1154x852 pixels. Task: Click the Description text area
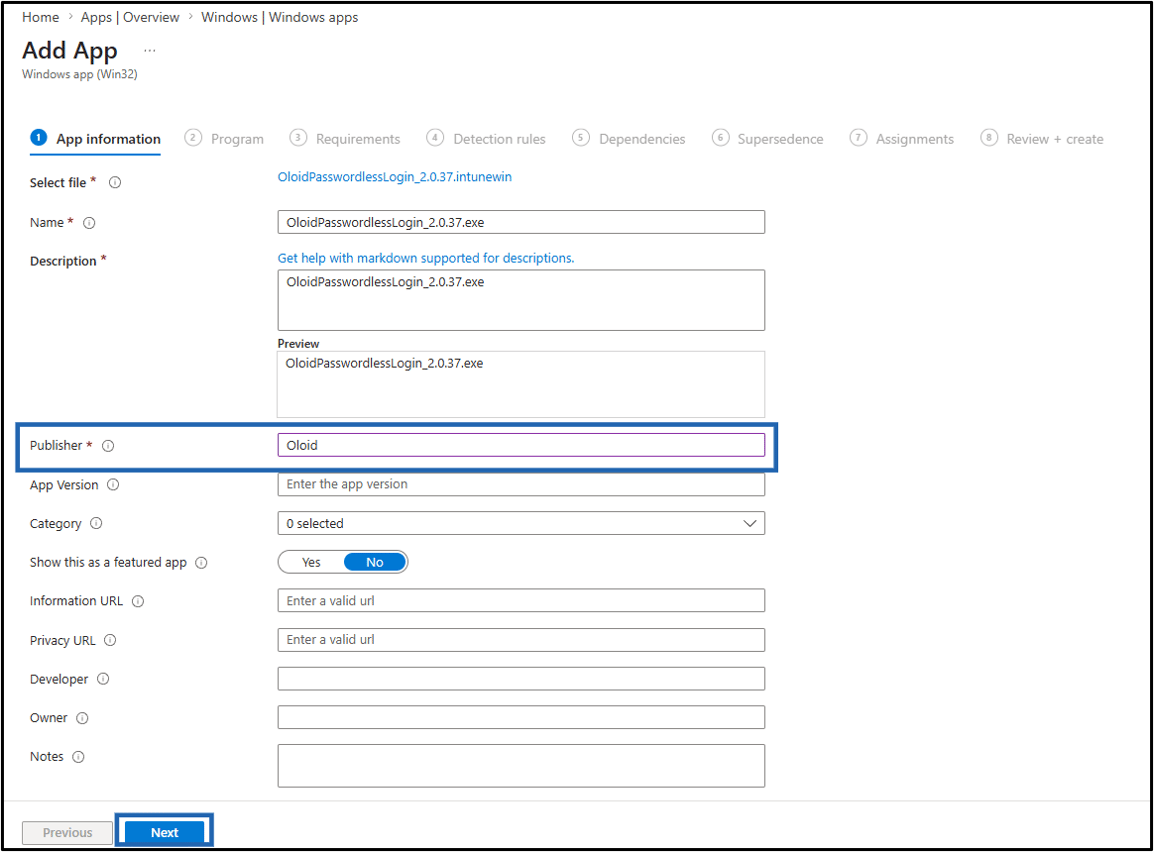(x=521, y=300)
